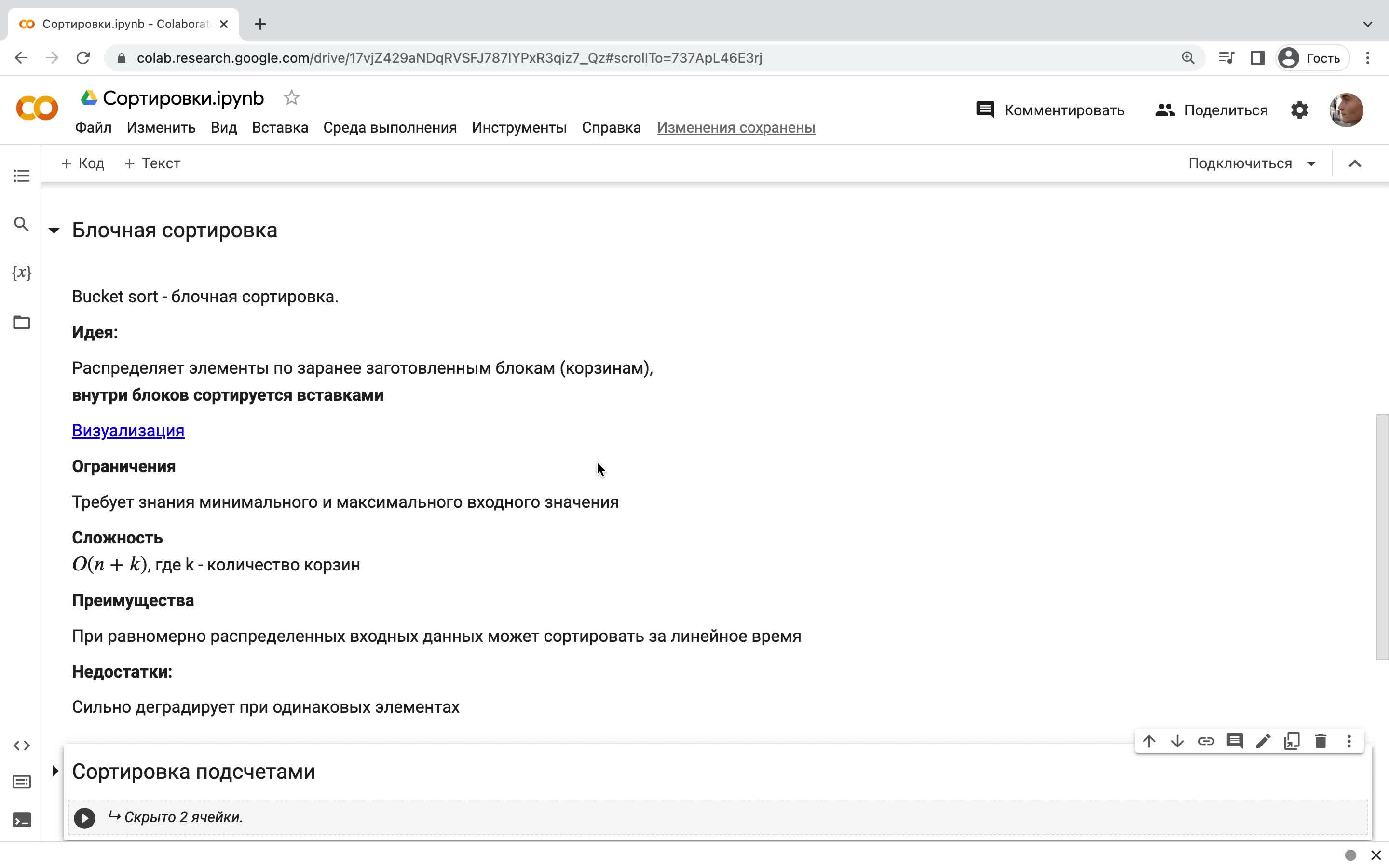Open the Инструменты menu
Screen dimensions: 1389x868
point(519,127)
